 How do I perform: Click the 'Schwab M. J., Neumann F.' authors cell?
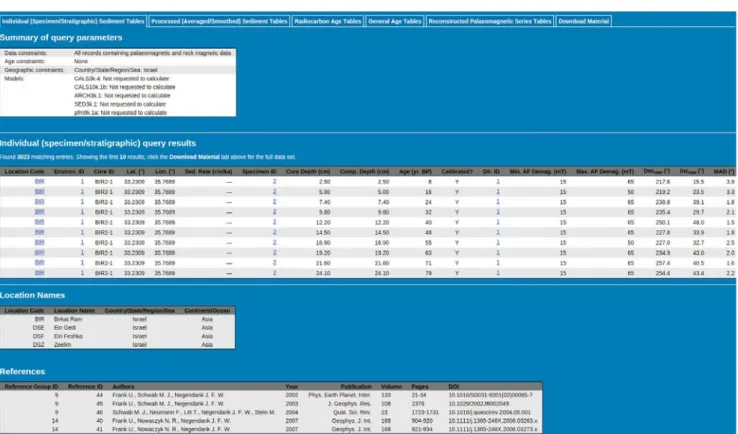tap(193, 412)
